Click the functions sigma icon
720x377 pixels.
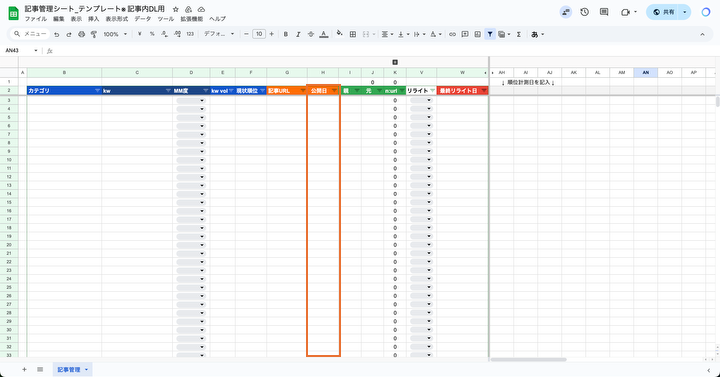pyautogui.click(x=518, y=34)
